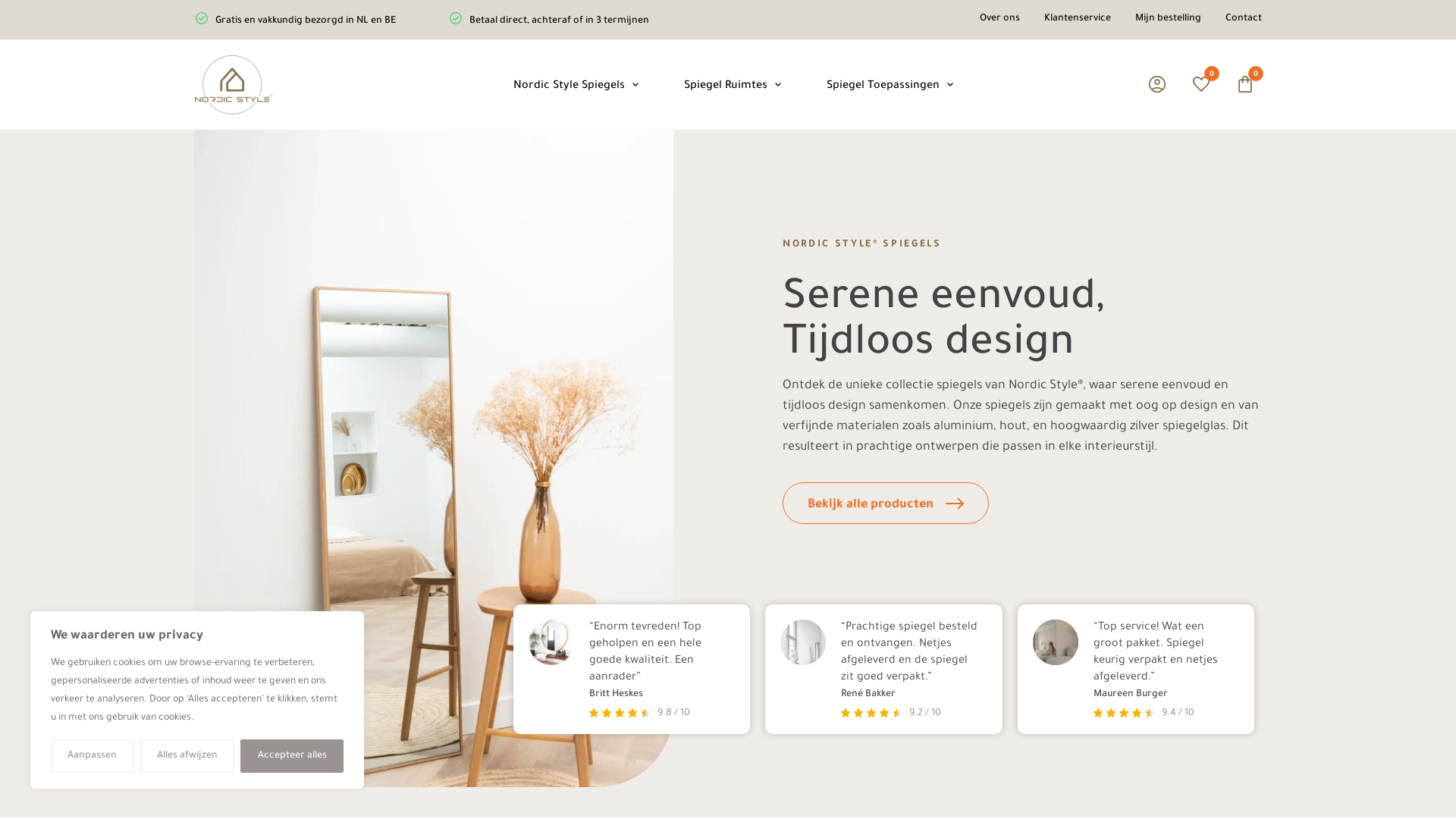Image resolution: width=1456 pixels, height=819 pixels.
Task: Click the green checkmark beside free delivery
Action: pos(202,18)
